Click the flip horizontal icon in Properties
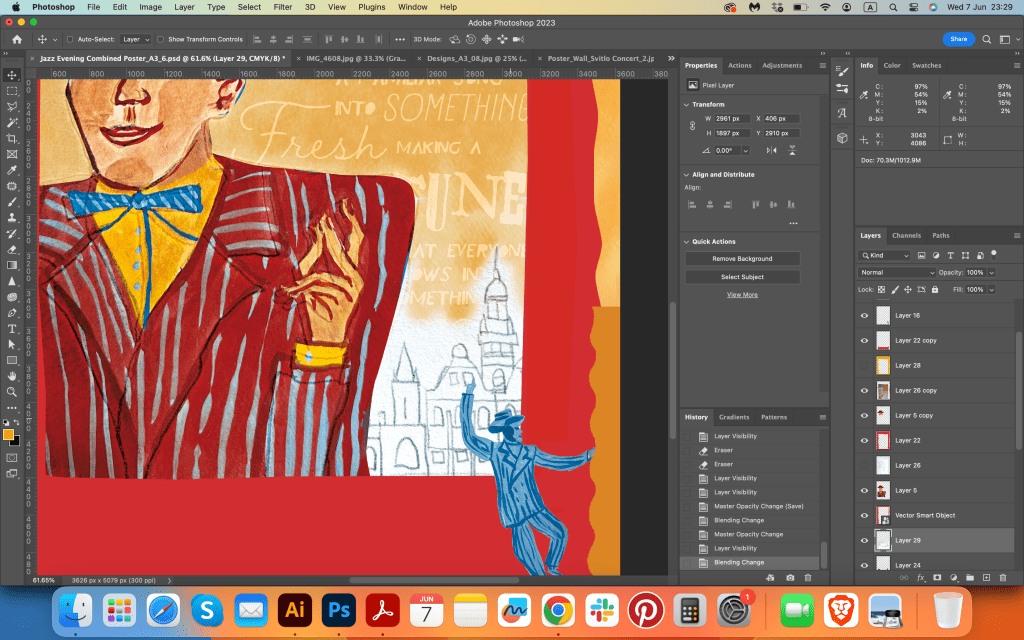1024x640 pixels. click(x=771, y=150)
